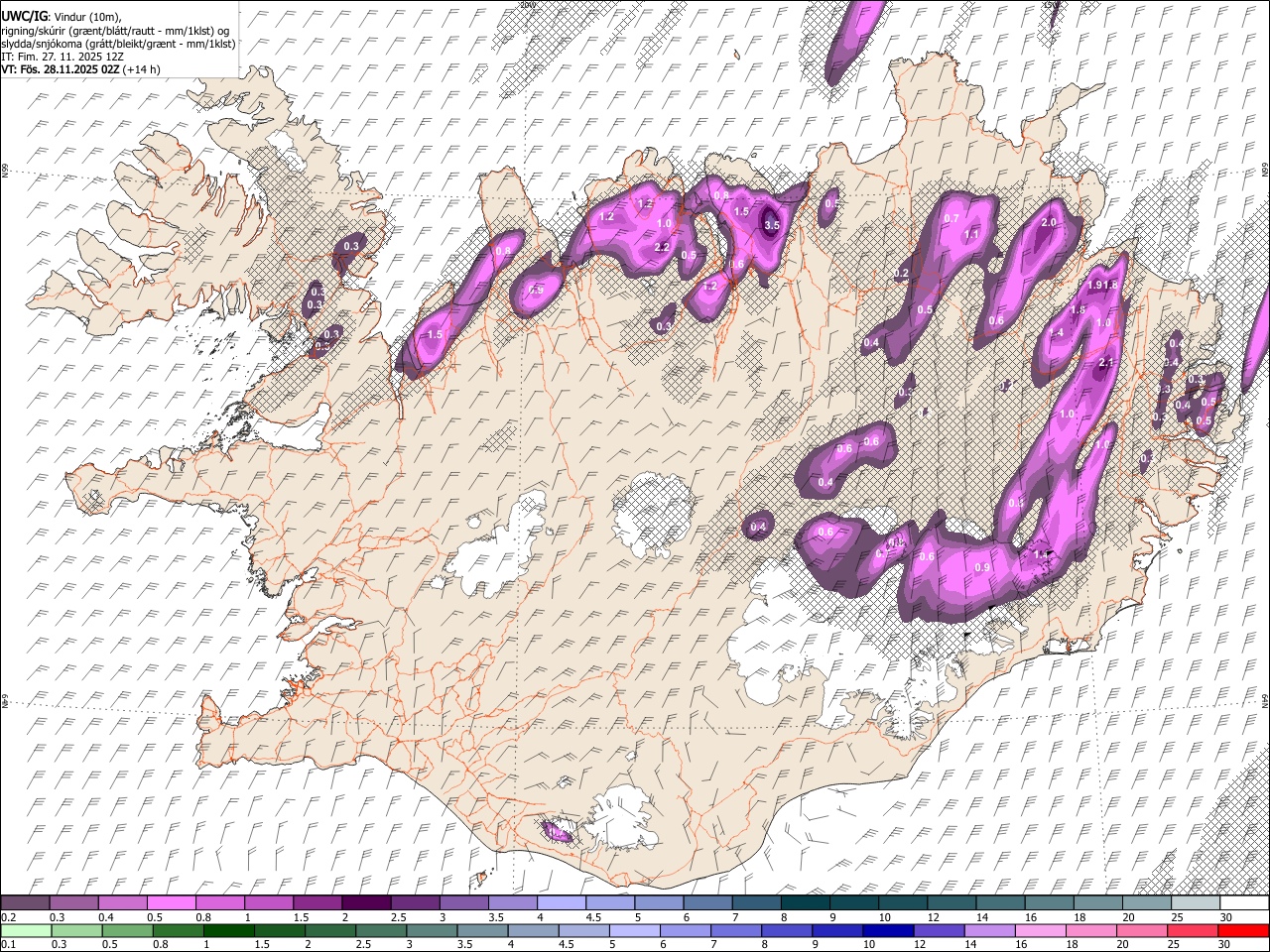Click the '25' label in the lower legend
The image size is (1270, 952).
click(1172, 944)
